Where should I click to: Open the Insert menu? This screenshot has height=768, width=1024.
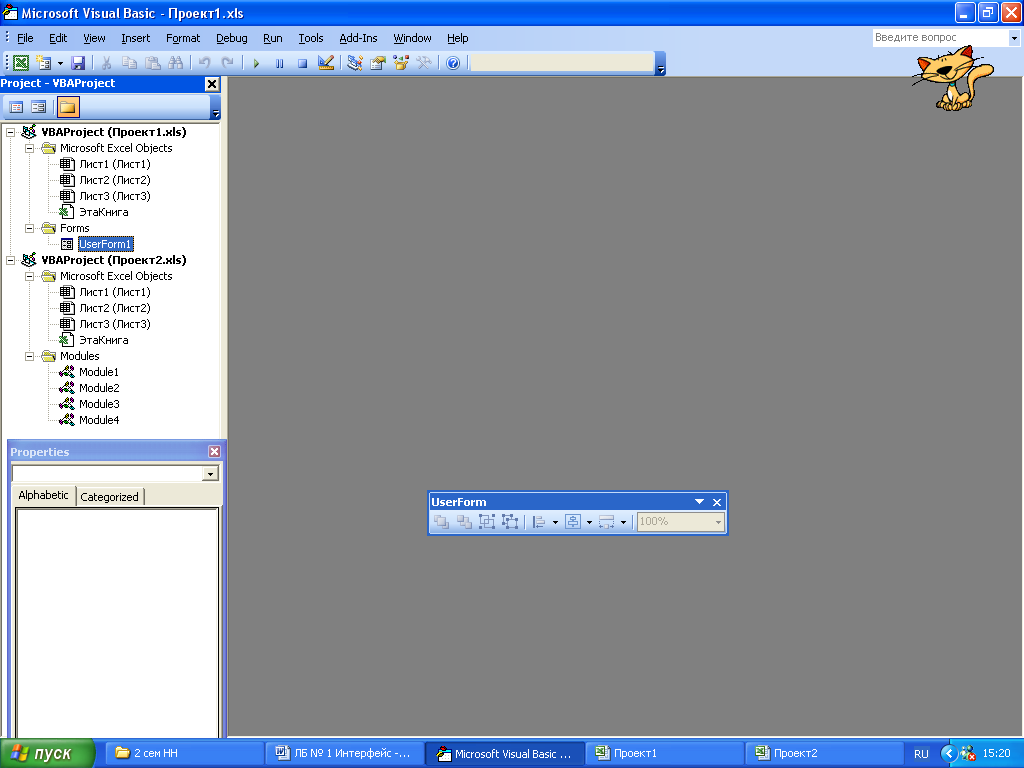135,39
